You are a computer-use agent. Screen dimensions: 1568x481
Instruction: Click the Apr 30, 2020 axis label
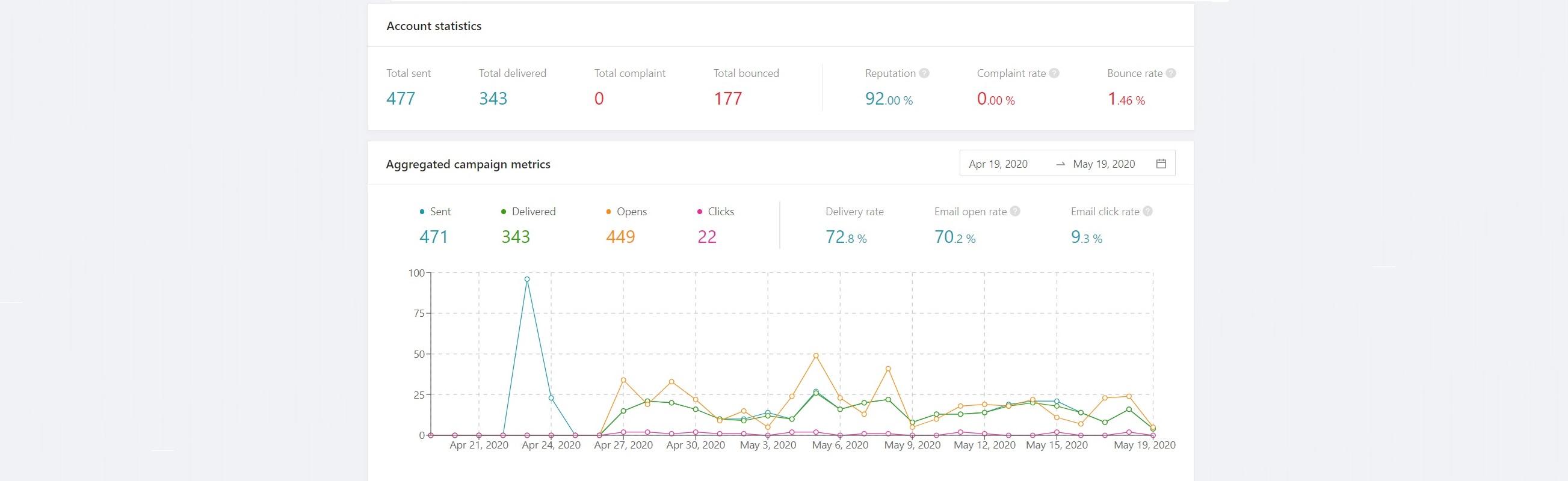click(696, 445)
